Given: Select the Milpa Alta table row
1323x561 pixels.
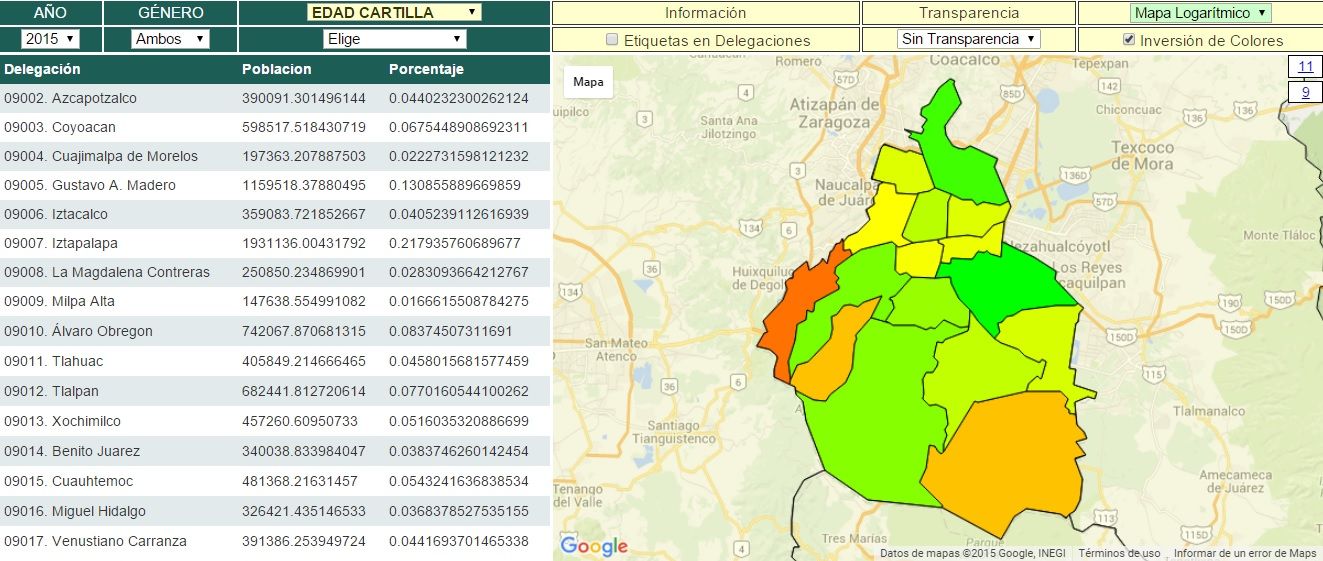Looking at the screenshot, I should [275, 301].
